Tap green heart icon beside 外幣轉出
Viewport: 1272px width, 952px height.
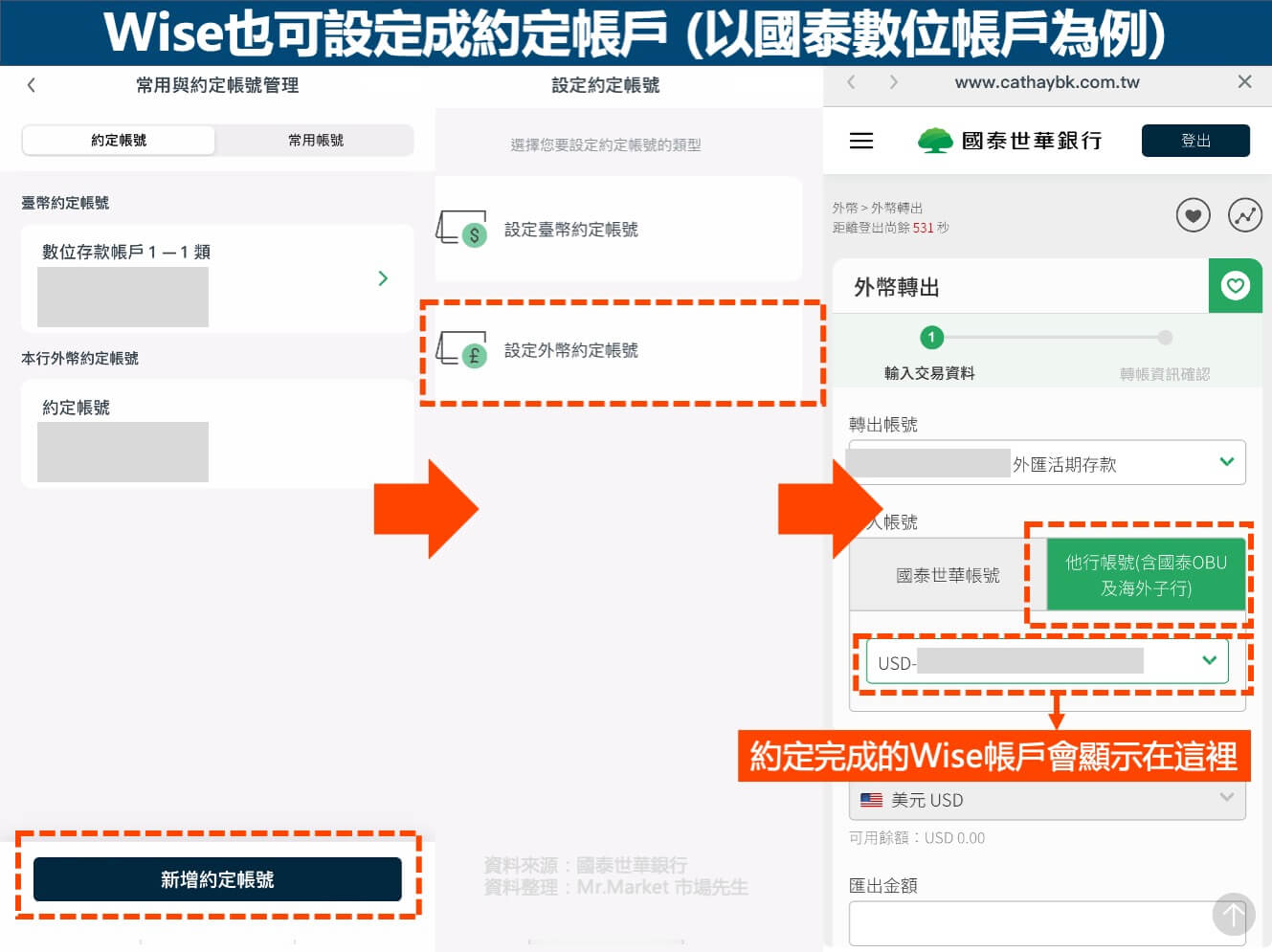click(x=1236, y=285)
